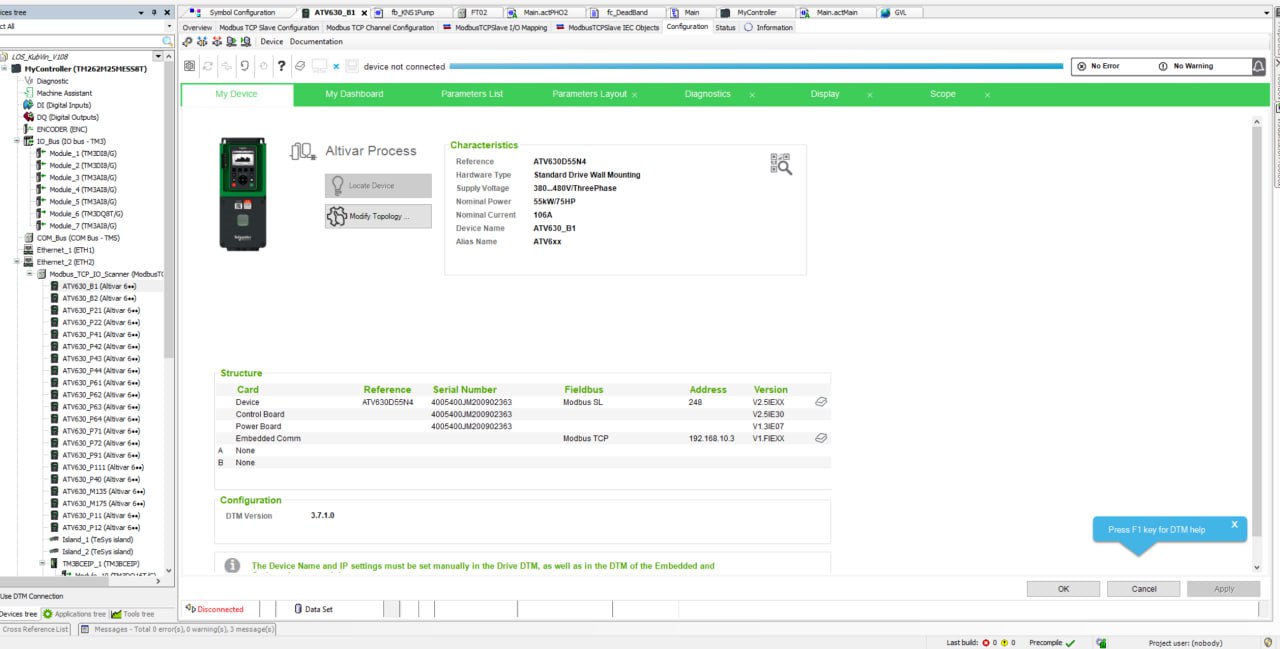Open the ModbusTCPSlave I/O Mapping tab
This screenshot has width=1280, height=649.
coord(495,27)
